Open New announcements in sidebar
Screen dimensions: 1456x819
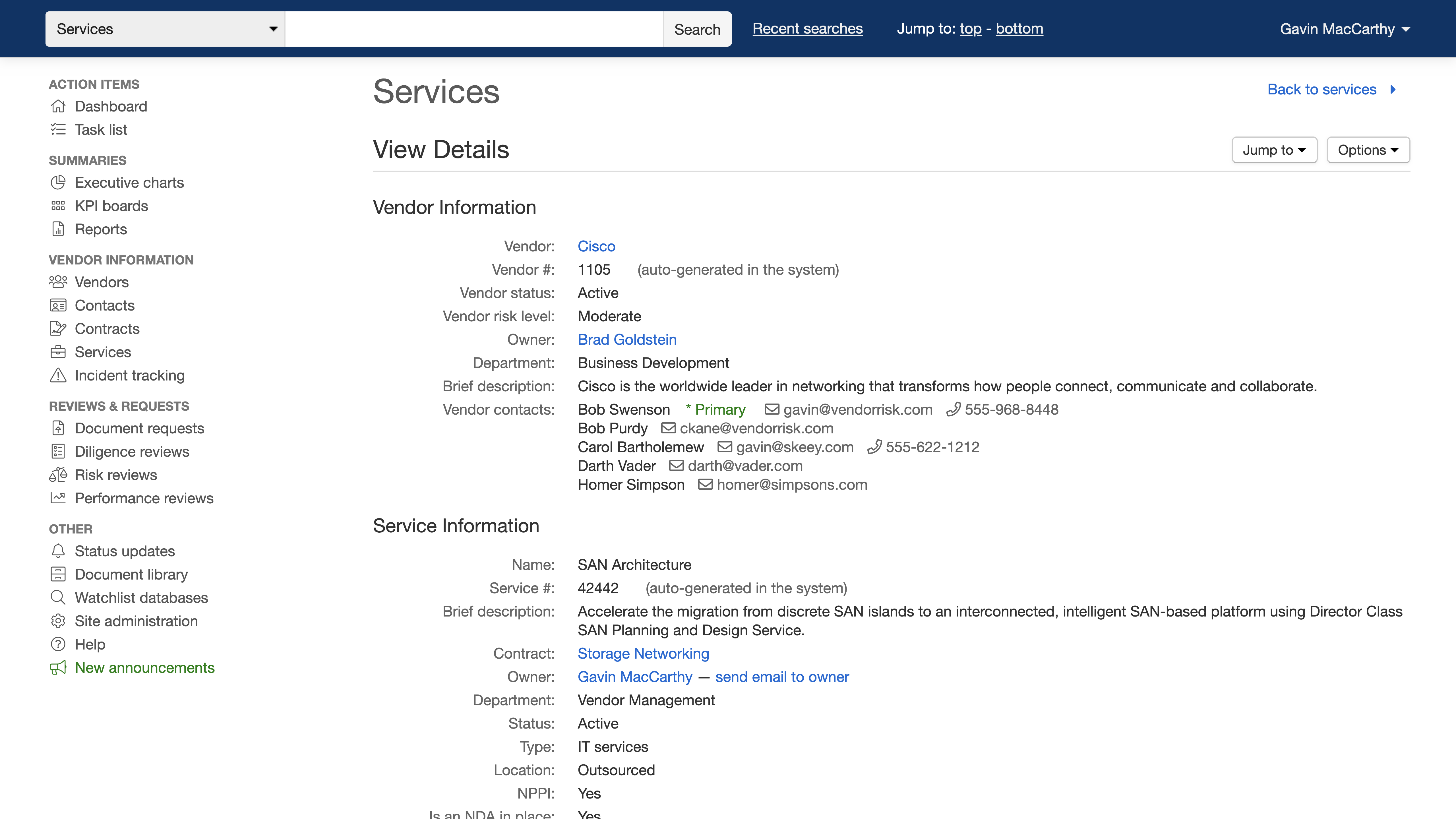point(145,667)
